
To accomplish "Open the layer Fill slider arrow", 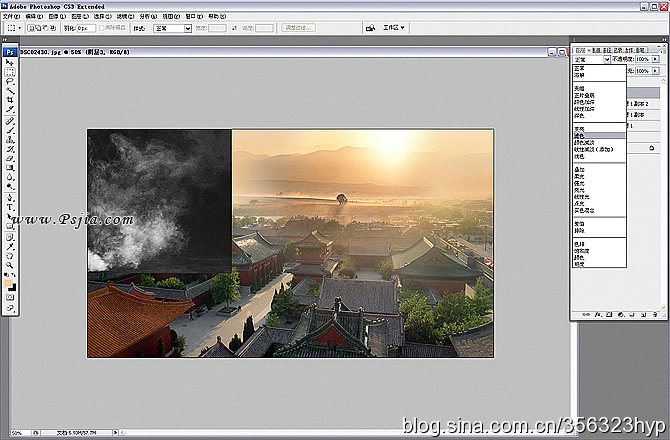I will 655,71.
